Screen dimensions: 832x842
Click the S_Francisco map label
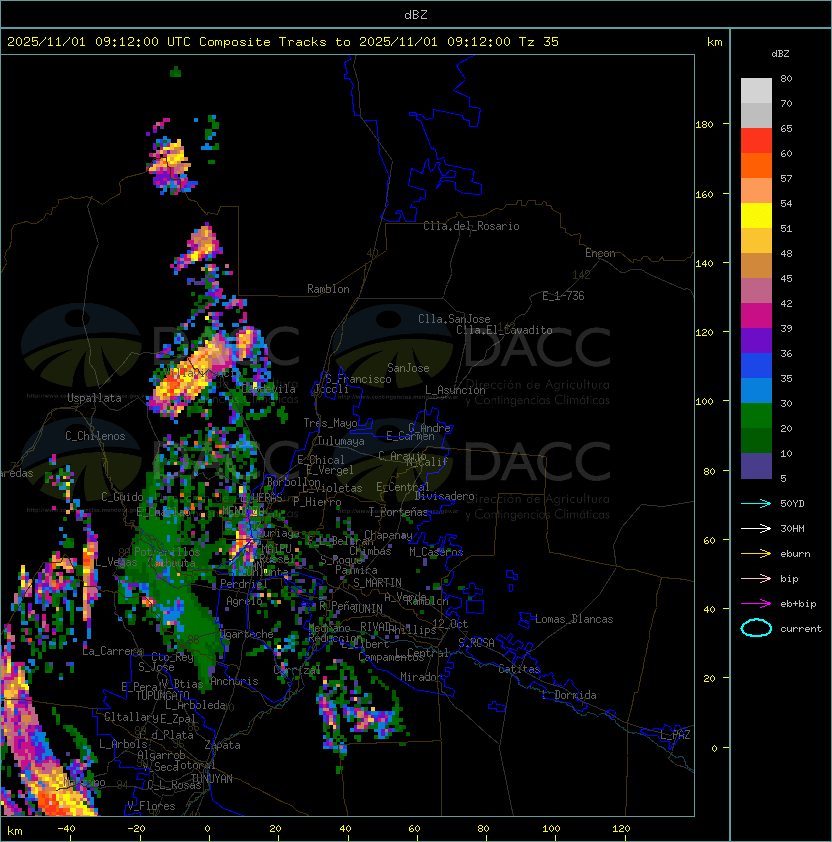tap(358, 379)
